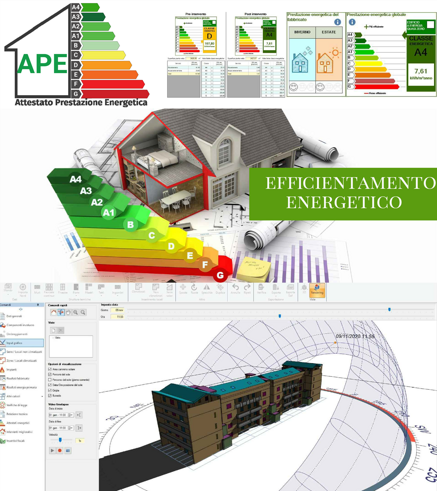Click the Tetti ribbon icon
Viewport: 437px width, 491px height.
[x=101, y=287]
